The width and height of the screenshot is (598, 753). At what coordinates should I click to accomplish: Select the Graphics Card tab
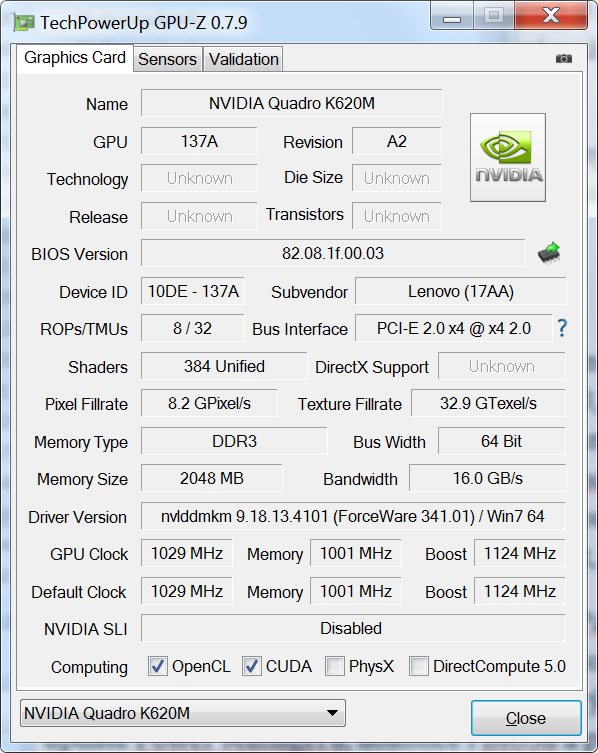75,58
